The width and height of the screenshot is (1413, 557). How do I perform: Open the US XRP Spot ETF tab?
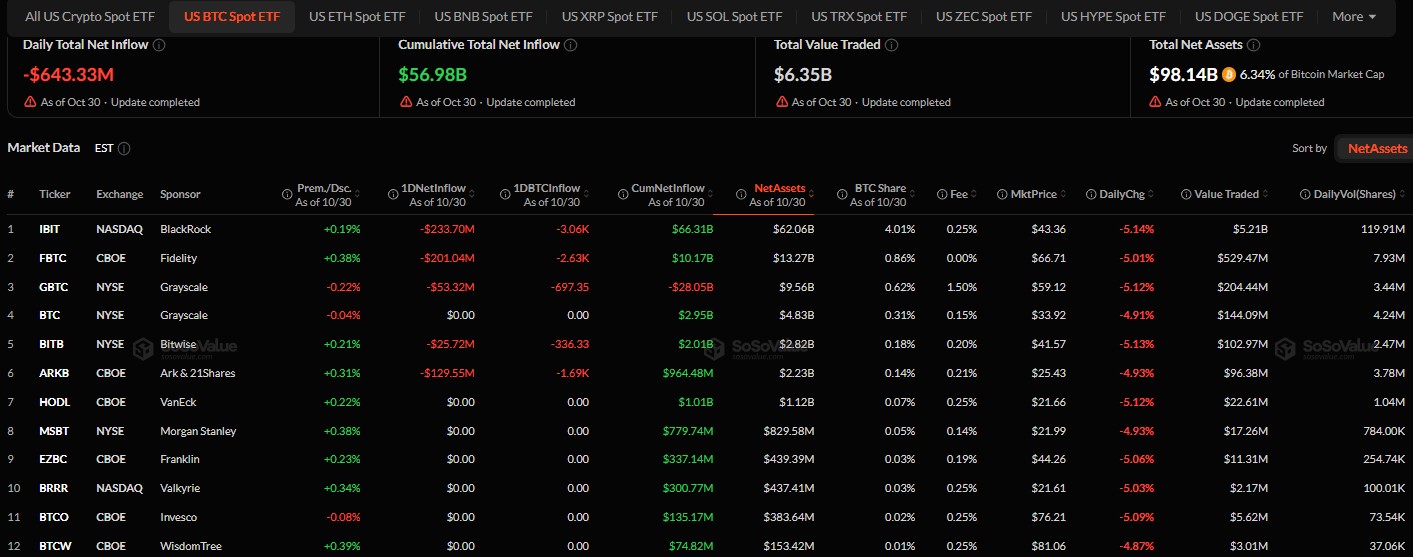pyautogui.click(x=609, y=17)
